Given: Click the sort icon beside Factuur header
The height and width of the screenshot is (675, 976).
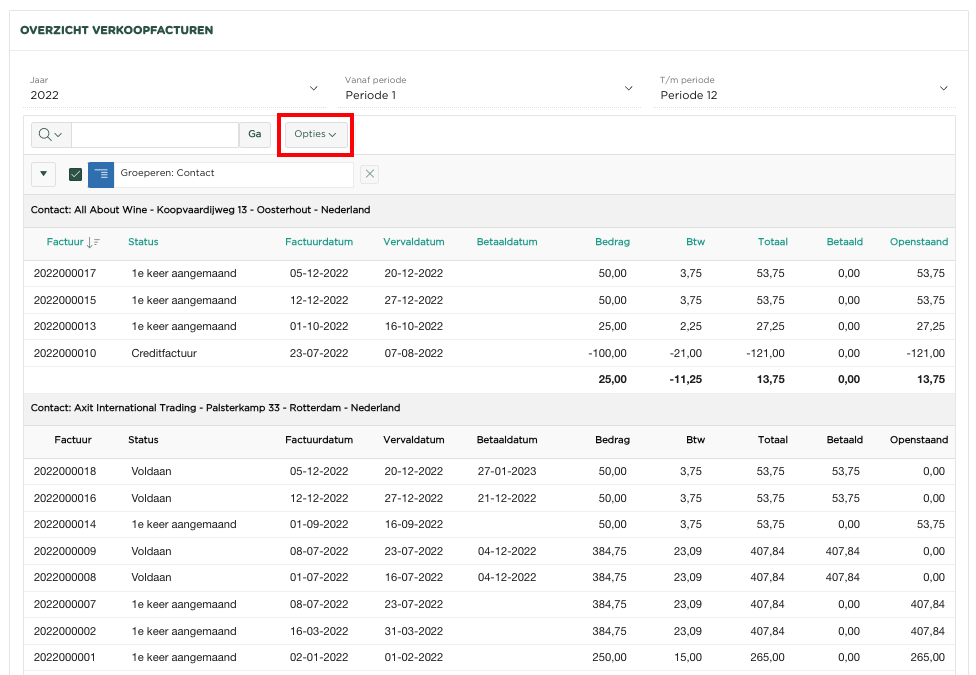Looking at the screenshot, I should pyautogui.click(x=94, y=242).
